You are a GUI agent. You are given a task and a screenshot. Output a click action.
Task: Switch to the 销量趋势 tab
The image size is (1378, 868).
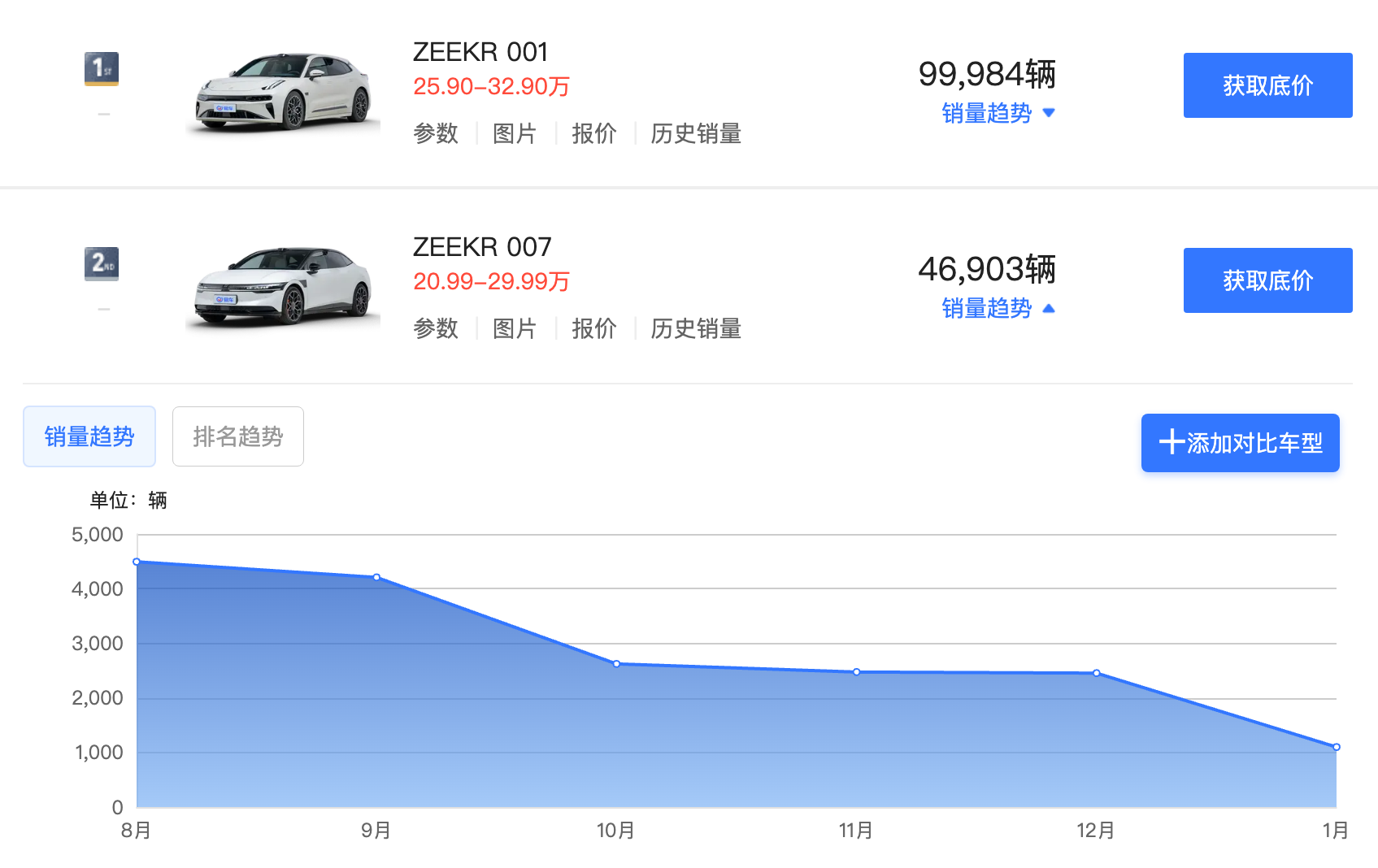[x=89, y=436]
